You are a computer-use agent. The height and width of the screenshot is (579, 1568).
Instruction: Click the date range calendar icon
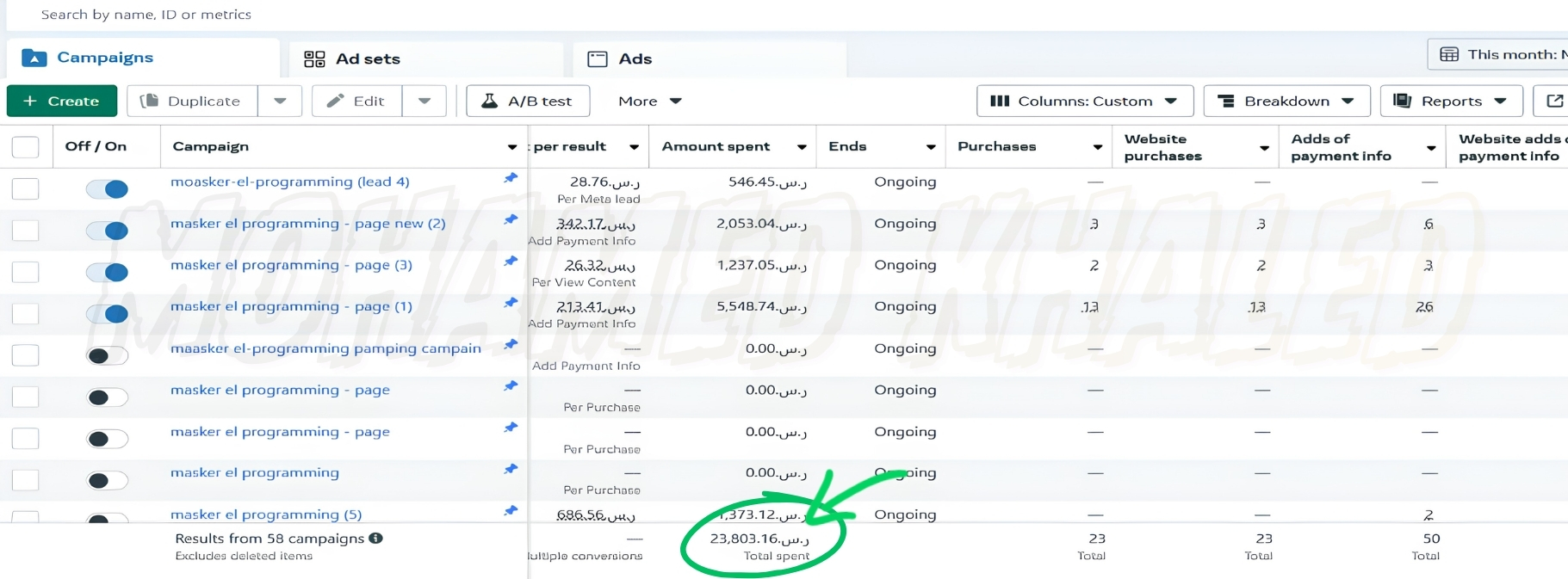(x=1449, y=54)
